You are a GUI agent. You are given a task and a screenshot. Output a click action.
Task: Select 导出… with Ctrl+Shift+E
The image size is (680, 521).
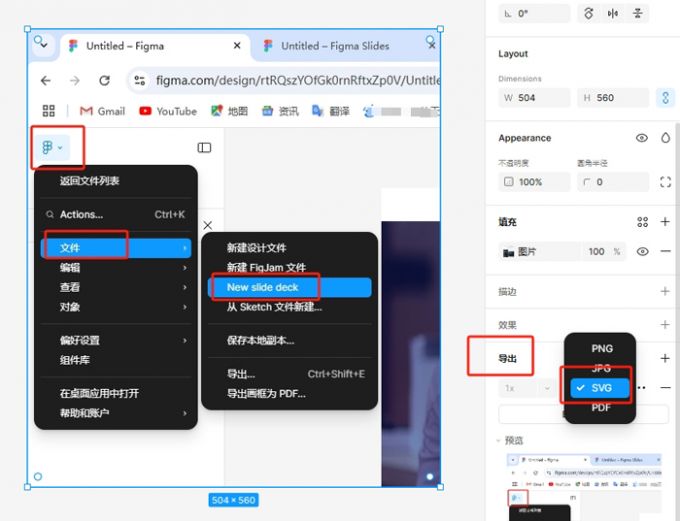[x=290, y=374]
